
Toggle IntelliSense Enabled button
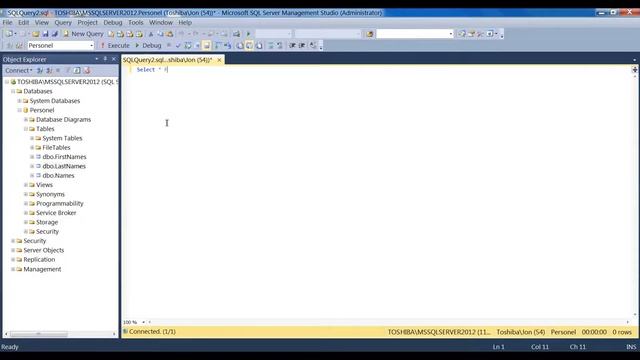207,45
